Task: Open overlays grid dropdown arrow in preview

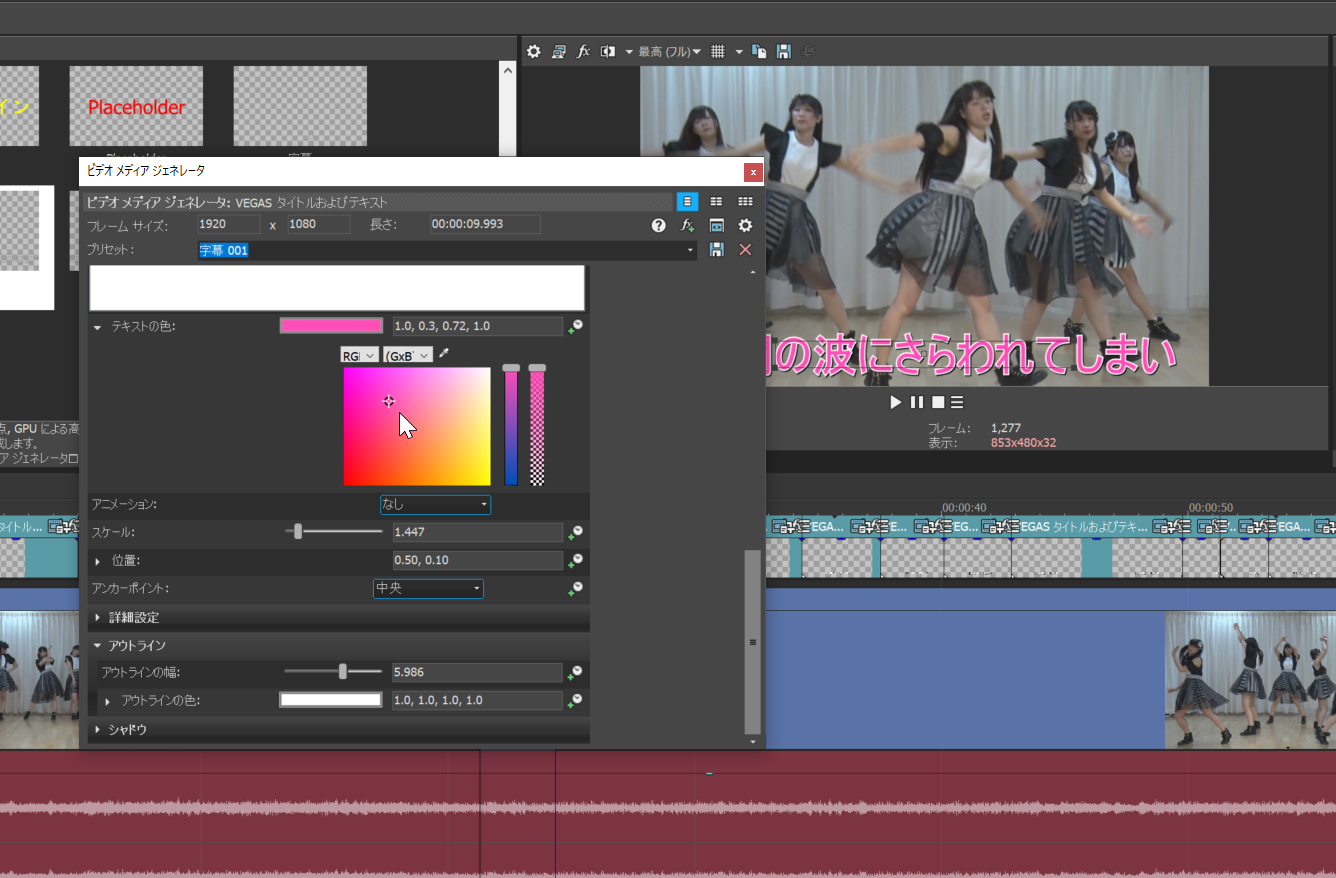Action: pos(739,51)
